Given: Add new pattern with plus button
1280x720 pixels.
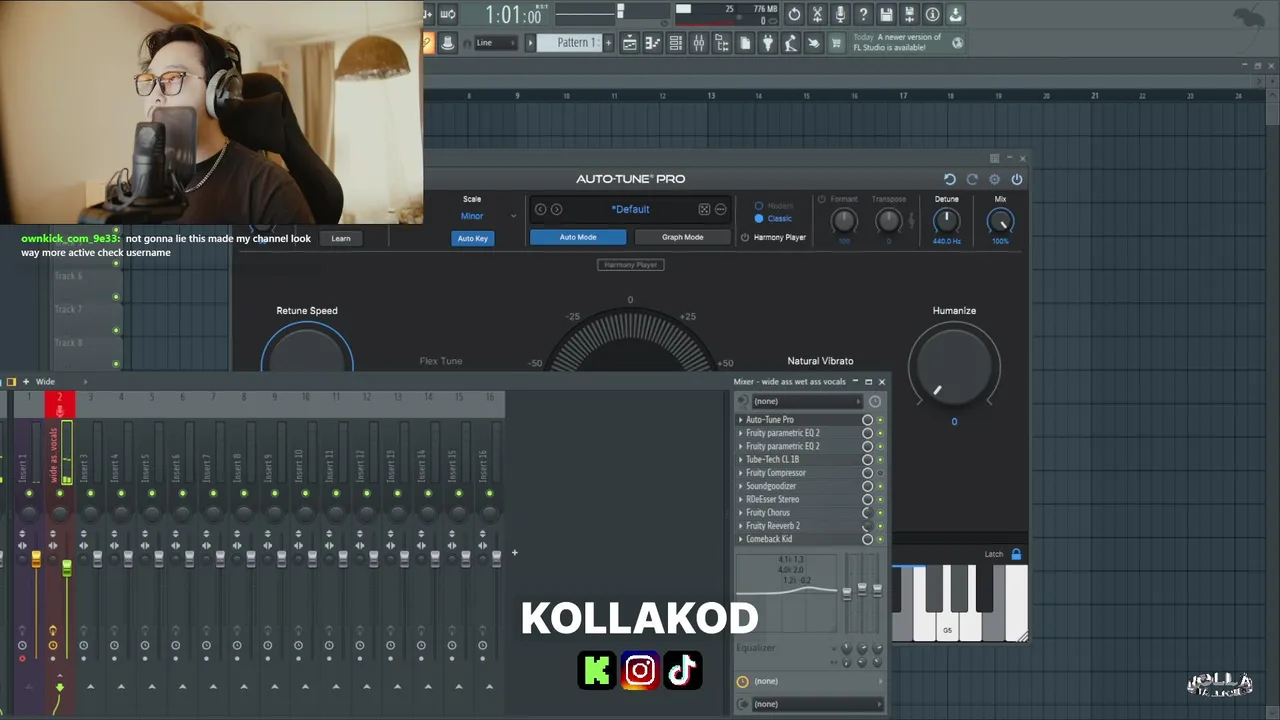Looking at the screenshot, I should (607, 43).
